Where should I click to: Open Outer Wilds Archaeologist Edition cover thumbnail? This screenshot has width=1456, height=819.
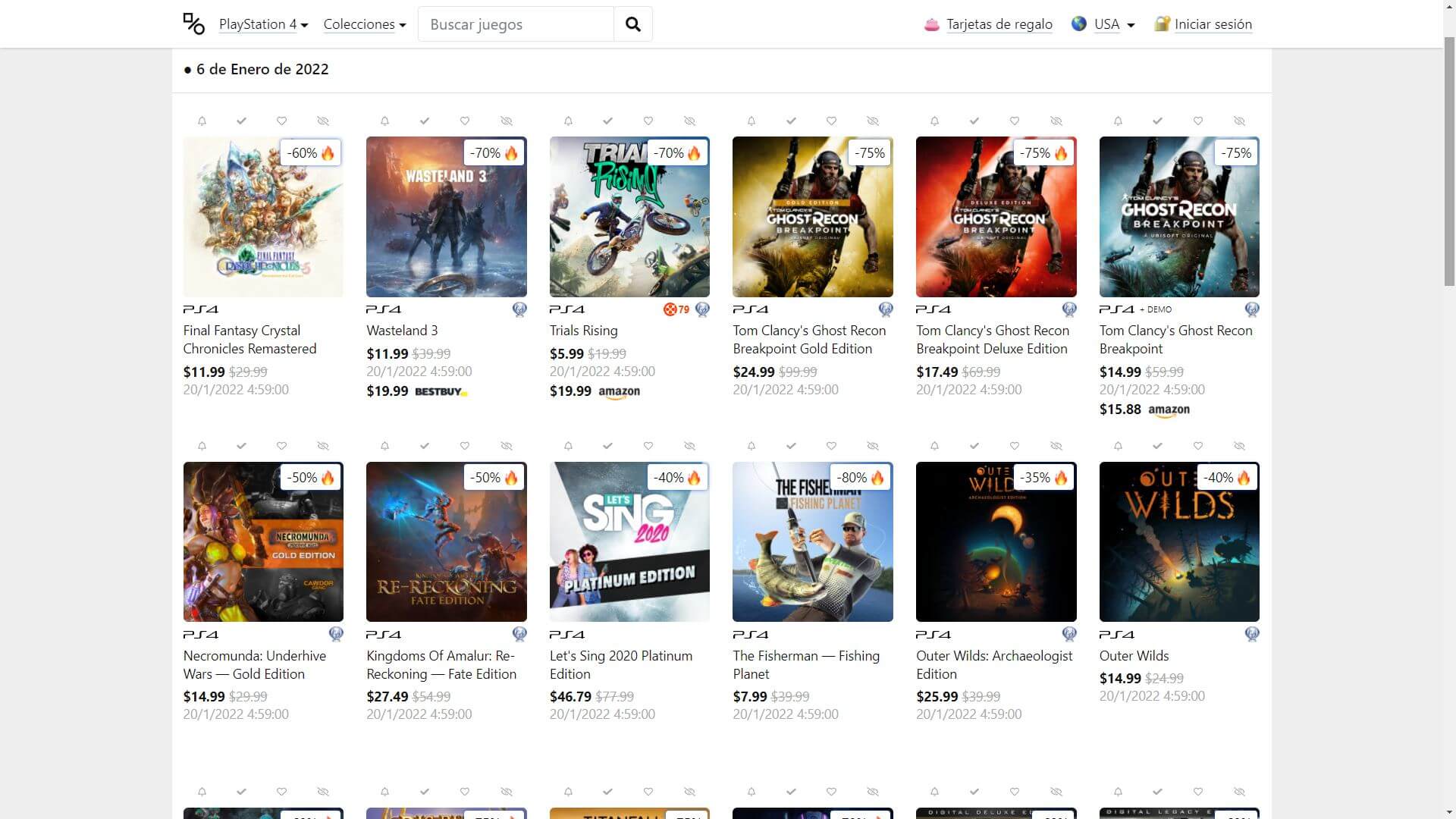(996, 541)
